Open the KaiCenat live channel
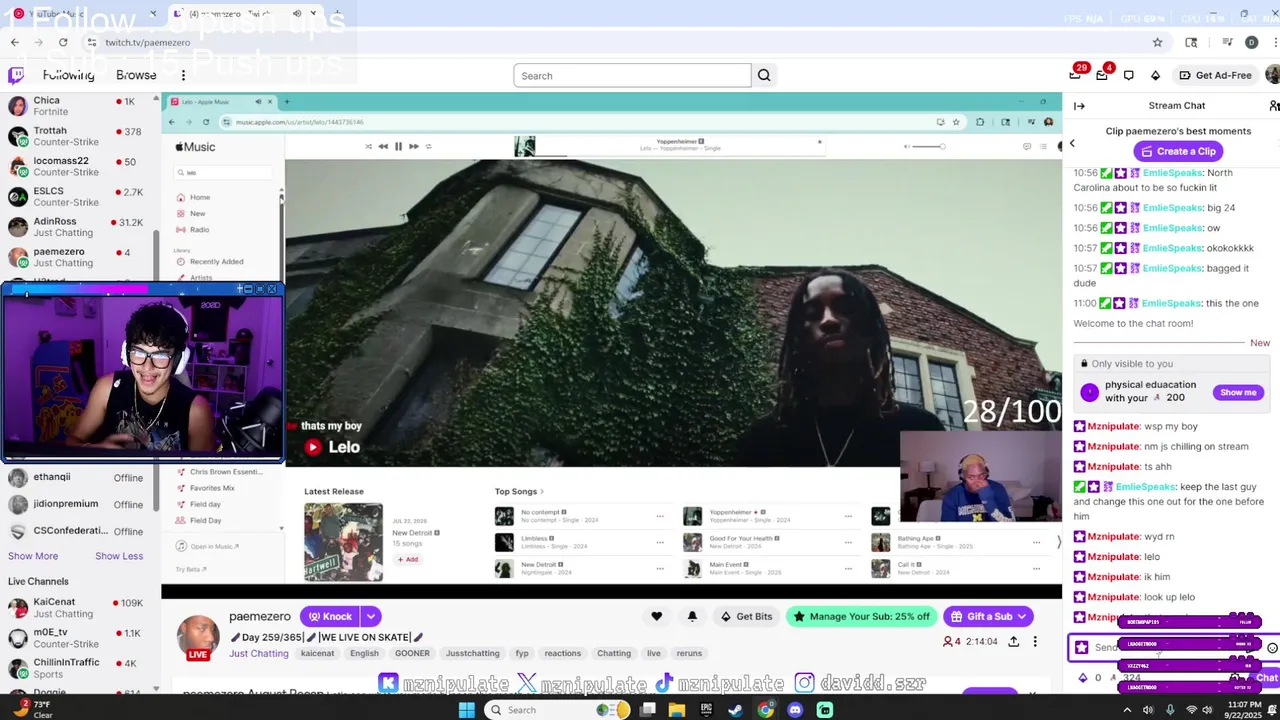The width and height of the screenshot is (1280, 720). [78, 608]
